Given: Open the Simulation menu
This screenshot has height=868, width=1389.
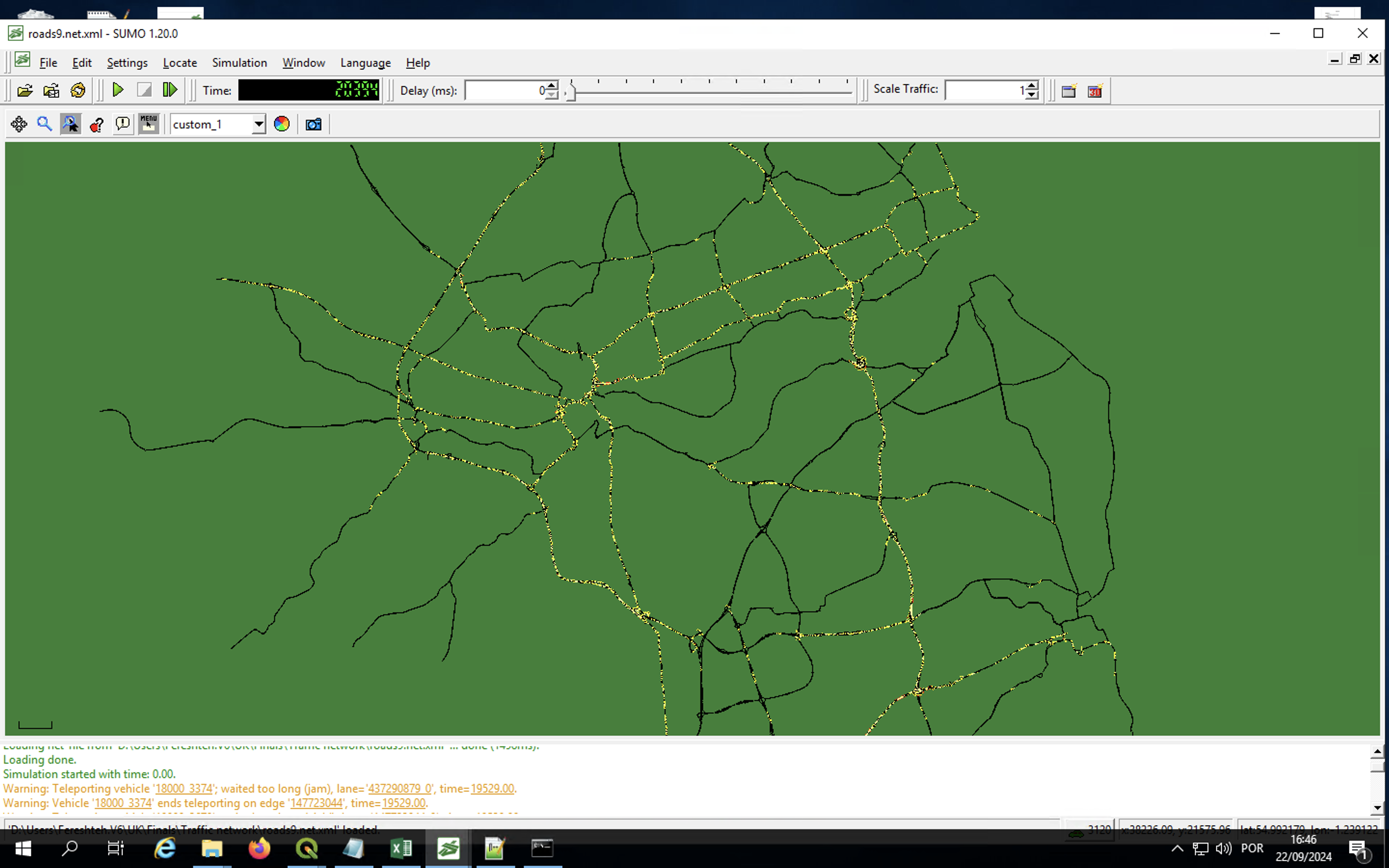Looking at the screenshot, I should pyautogui.click(x=239, y=63).
